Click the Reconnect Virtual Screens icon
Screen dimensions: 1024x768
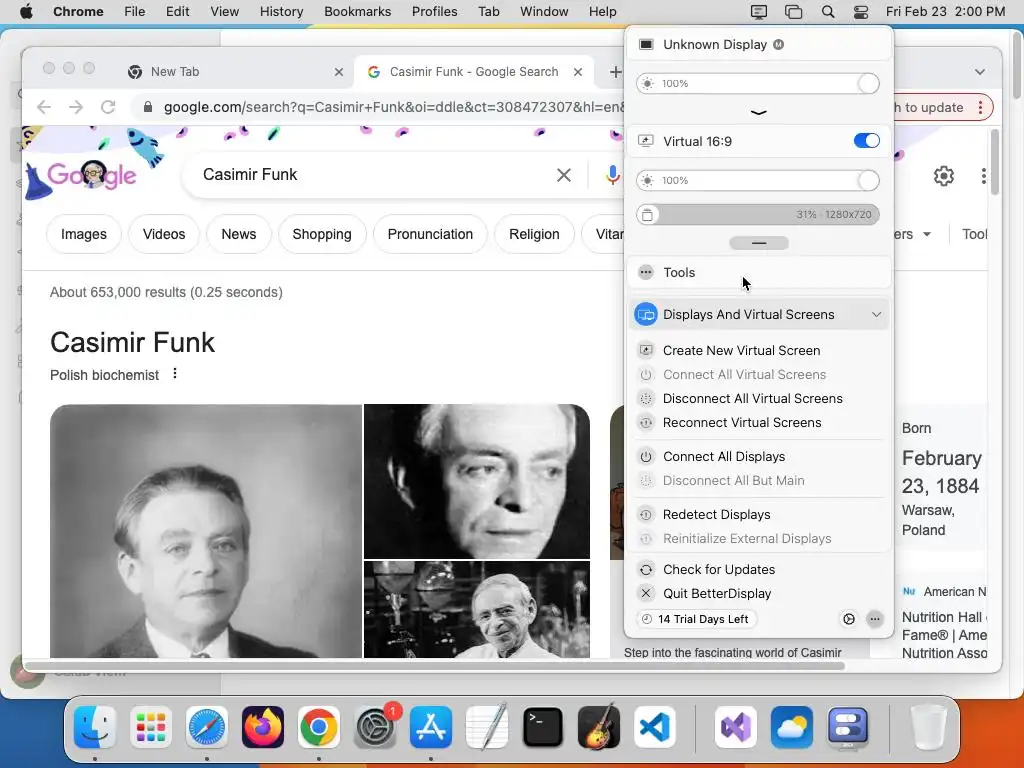(646, 423)
